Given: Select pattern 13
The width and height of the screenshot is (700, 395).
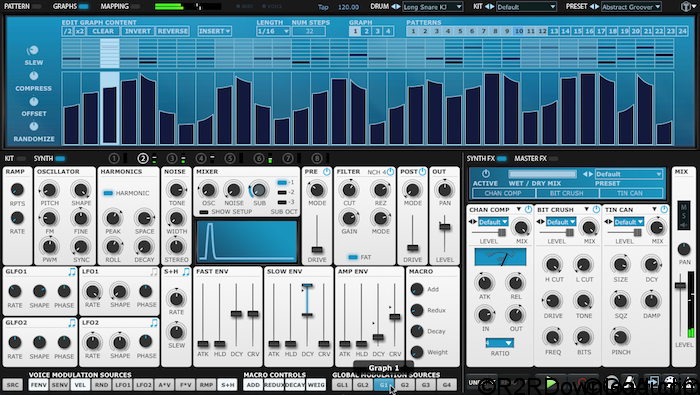Looking at the screenshot, I should tap(554, 31).
